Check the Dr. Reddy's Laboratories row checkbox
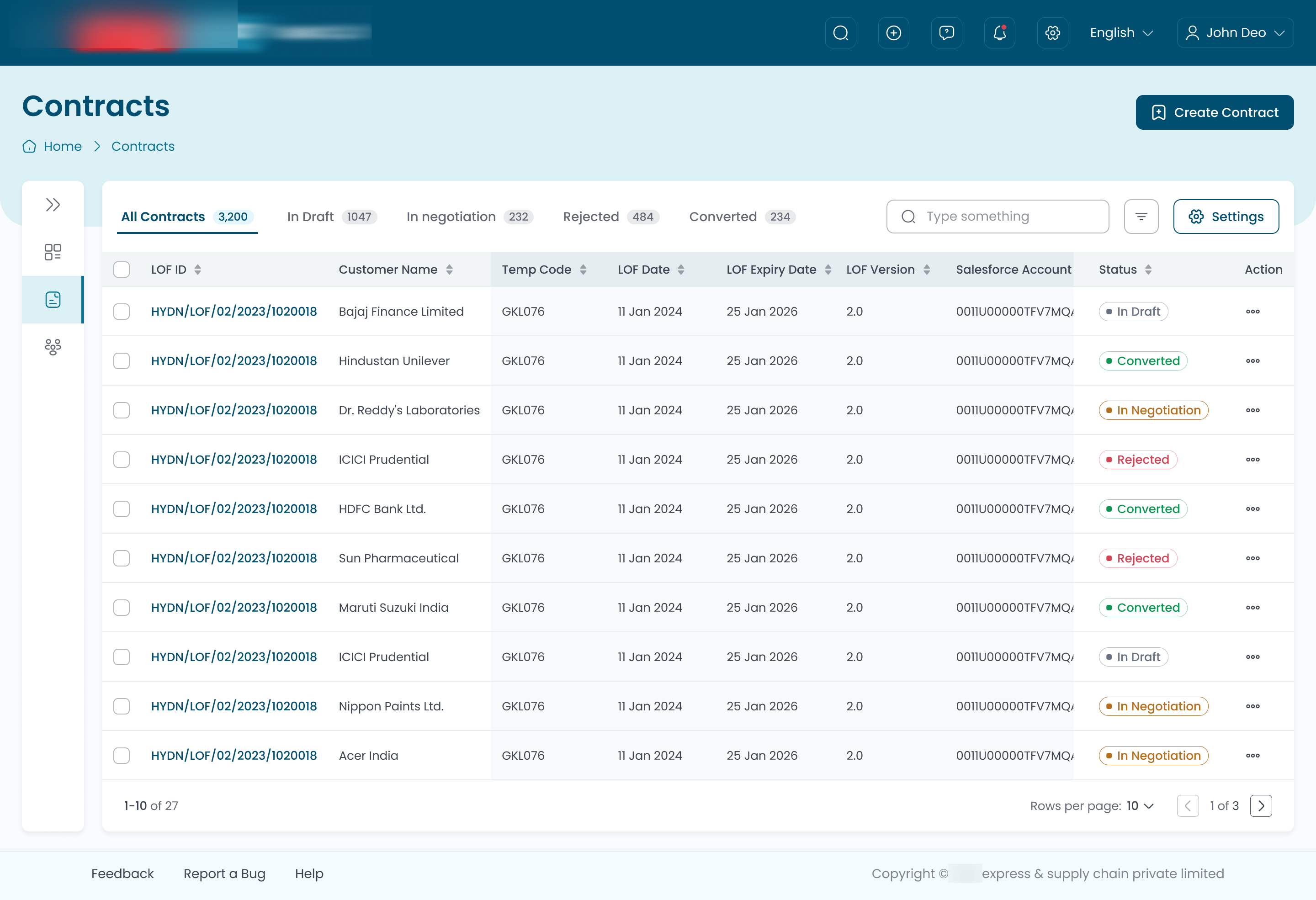1316x900 pixels. click(121, 410)
